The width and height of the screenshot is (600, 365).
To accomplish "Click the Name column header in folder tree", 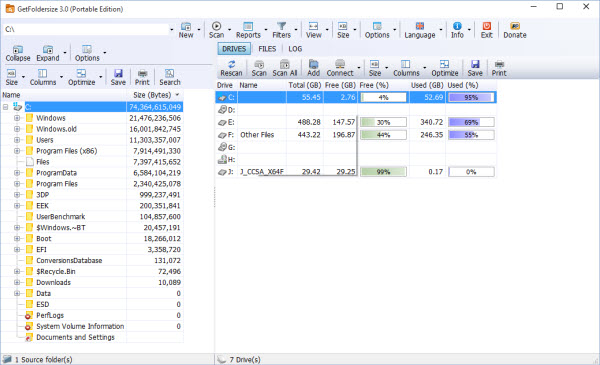I will click(x=11, y=95).
